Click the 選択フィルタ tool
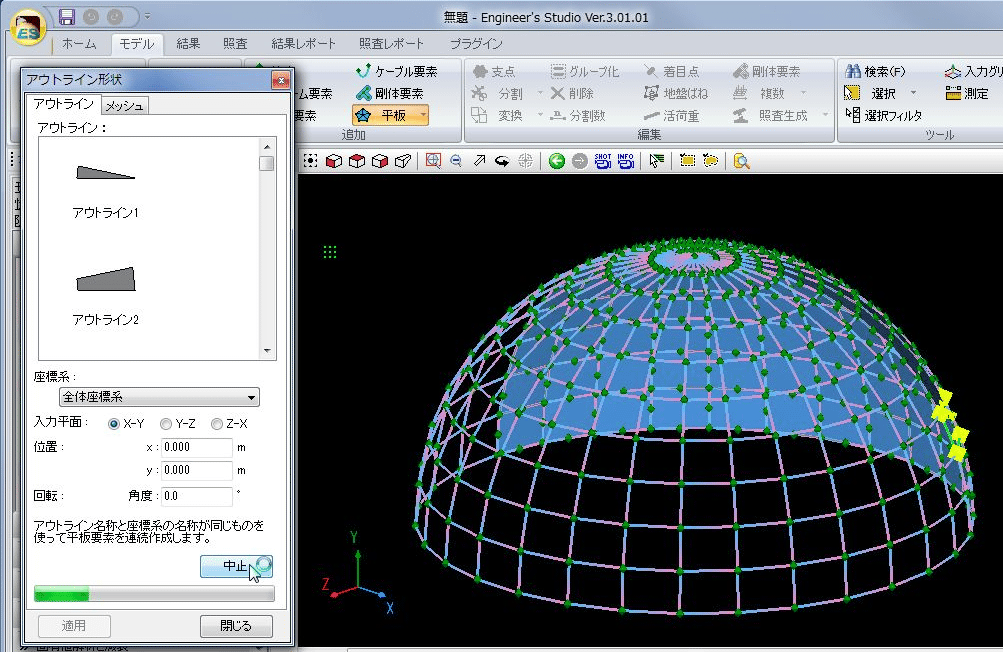 pos(883,116)
